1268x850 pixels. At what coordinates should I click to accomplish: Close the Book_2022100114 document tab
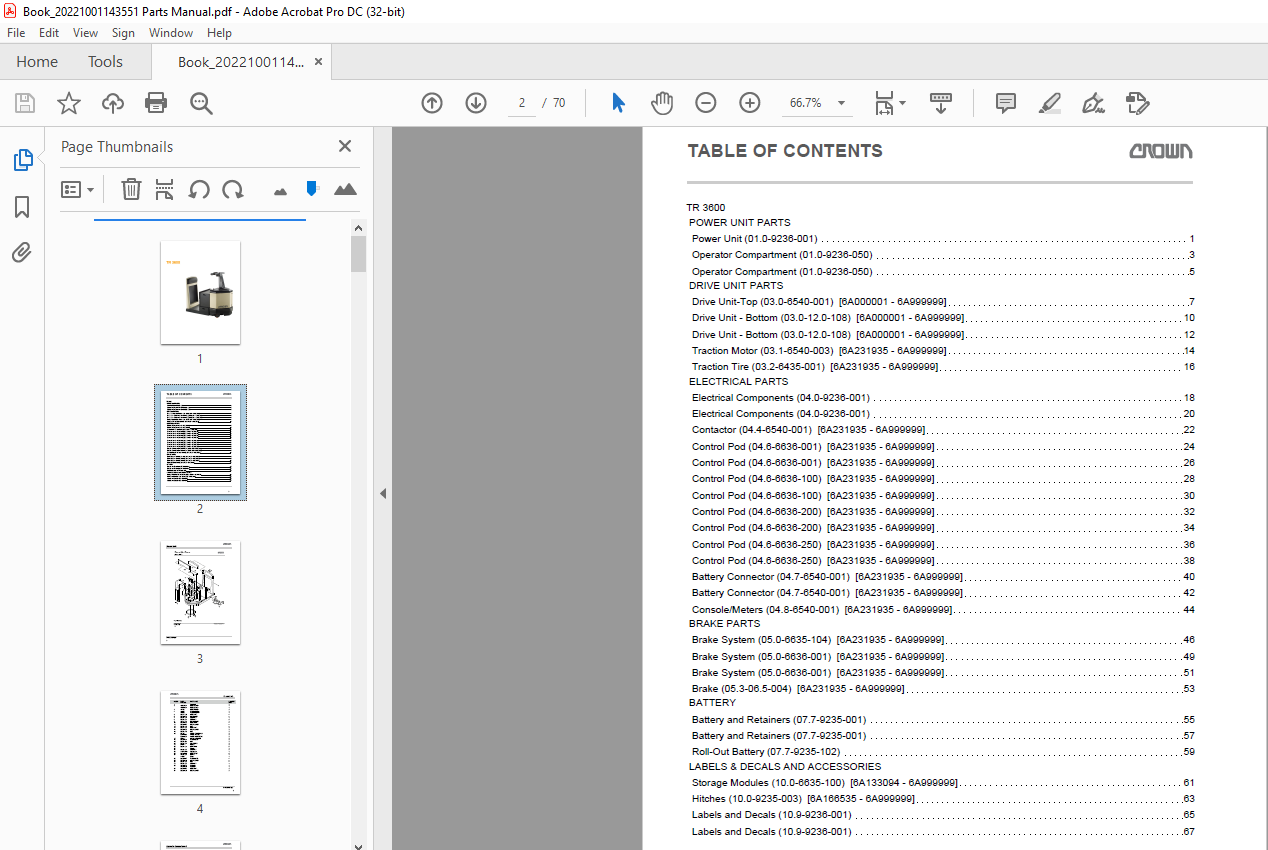pyautogui.click(x=318, y=62)
